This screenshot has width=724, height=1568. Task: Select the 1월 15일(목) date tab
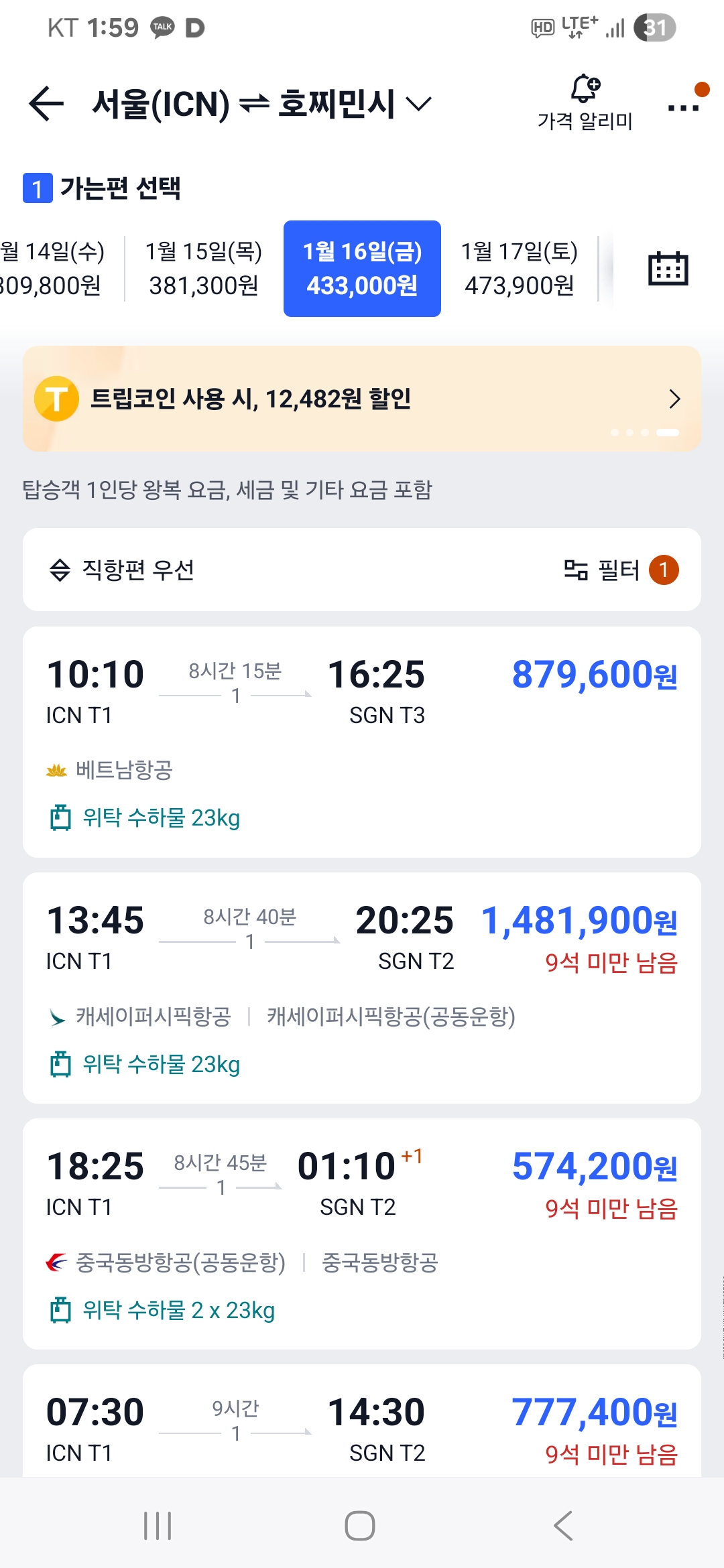pyautogui.click(x=204, y=269)
